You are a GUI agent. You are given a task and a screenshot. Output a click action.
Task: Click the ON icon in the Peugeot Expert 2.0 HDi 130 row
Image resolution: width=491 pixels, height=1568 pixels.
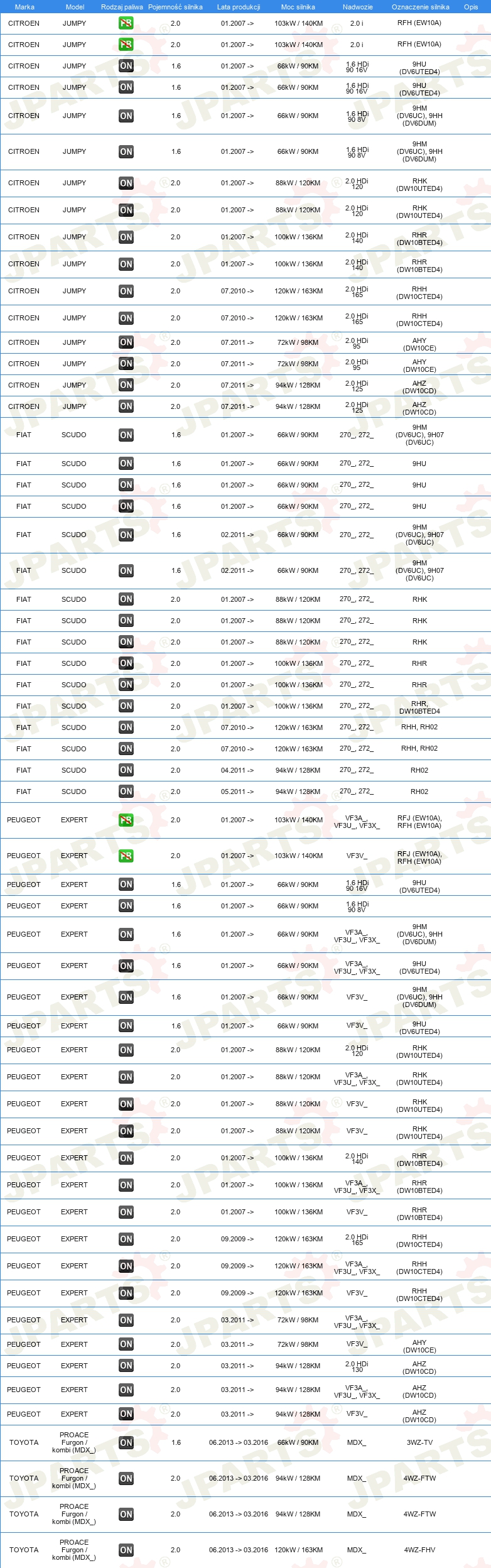pos(126,1366)
